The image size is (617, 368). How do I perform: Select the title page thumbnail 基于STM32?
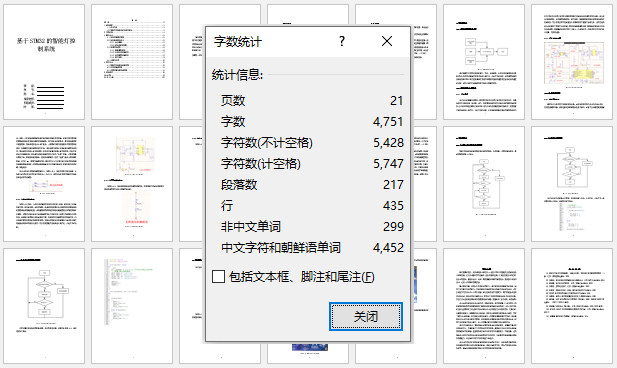point(44,62)
